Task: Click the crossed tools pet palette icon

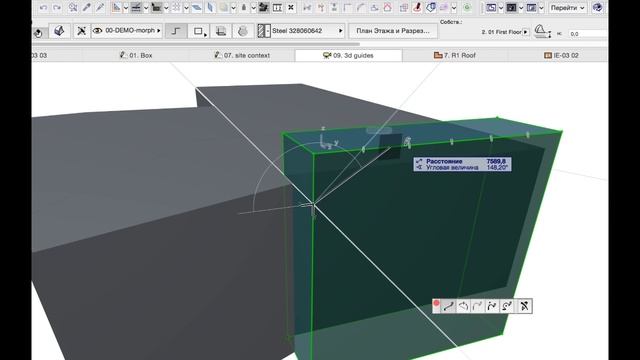Action: point(524,306)
